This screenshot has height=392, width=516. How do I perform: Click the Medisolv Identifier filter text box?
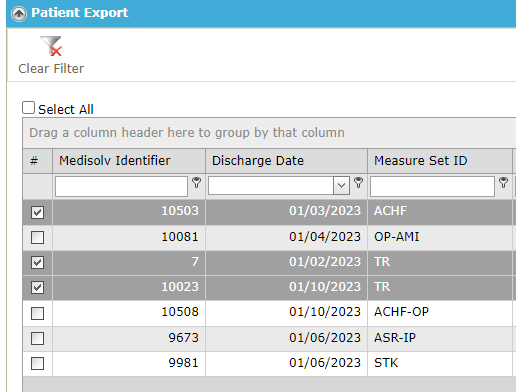(x=121, y=186)
